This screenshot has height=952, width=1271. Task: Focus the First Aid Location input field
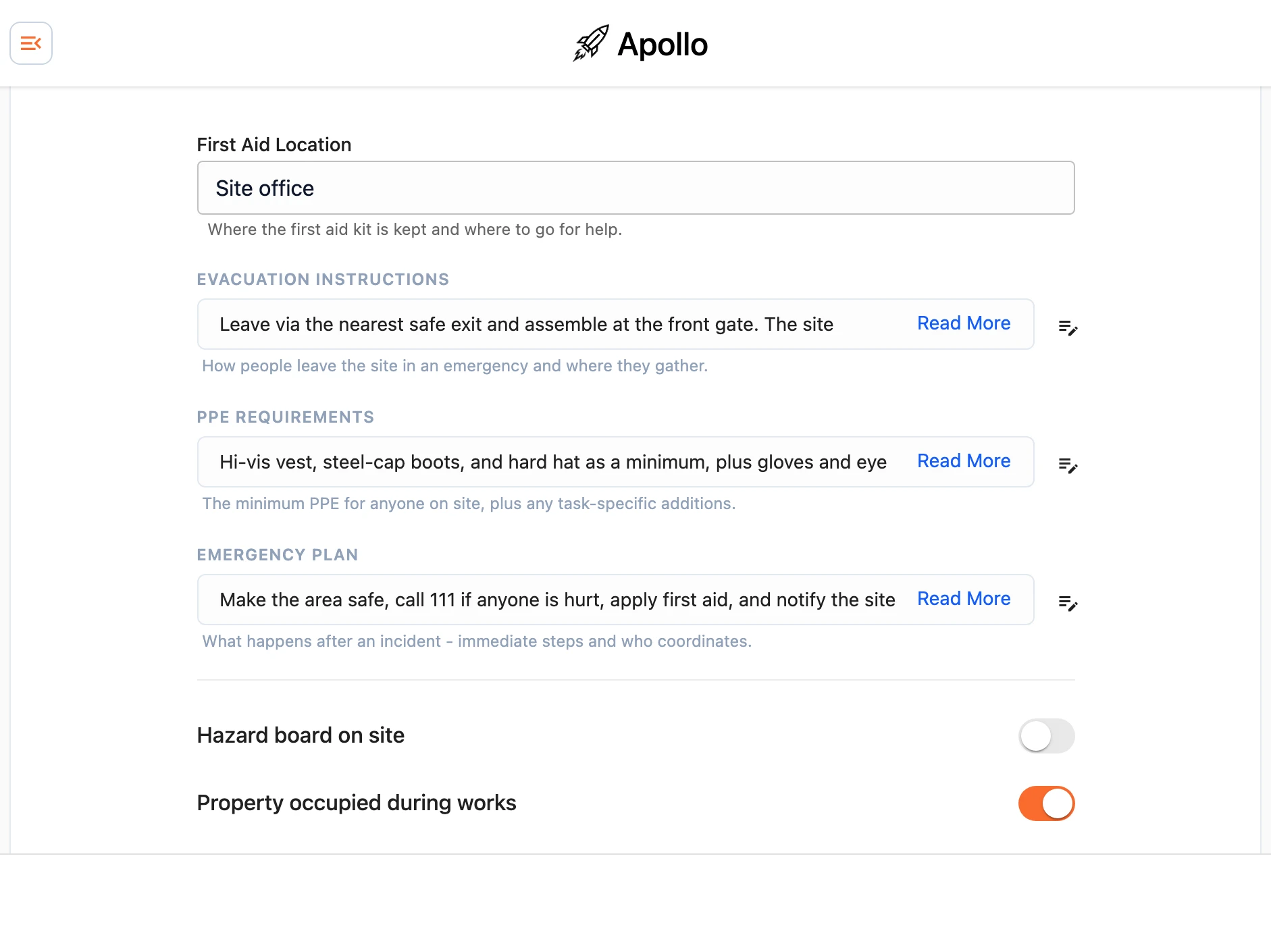[635, 188]
